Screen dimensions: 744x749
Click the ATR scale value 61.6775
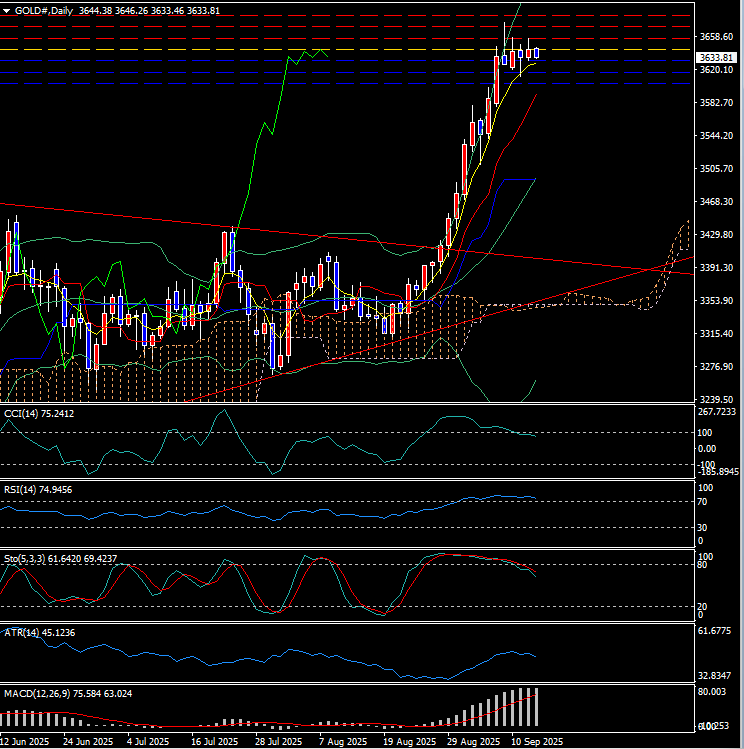tap(714, 631)
